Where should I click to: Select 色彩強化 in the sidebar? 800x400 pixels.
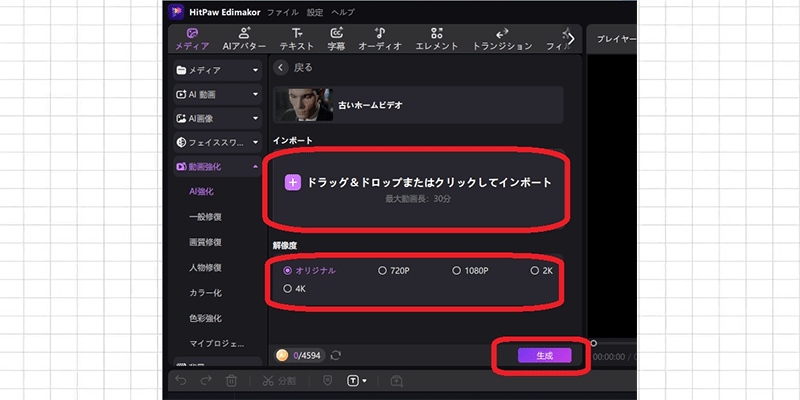click(x=205, y=318)
